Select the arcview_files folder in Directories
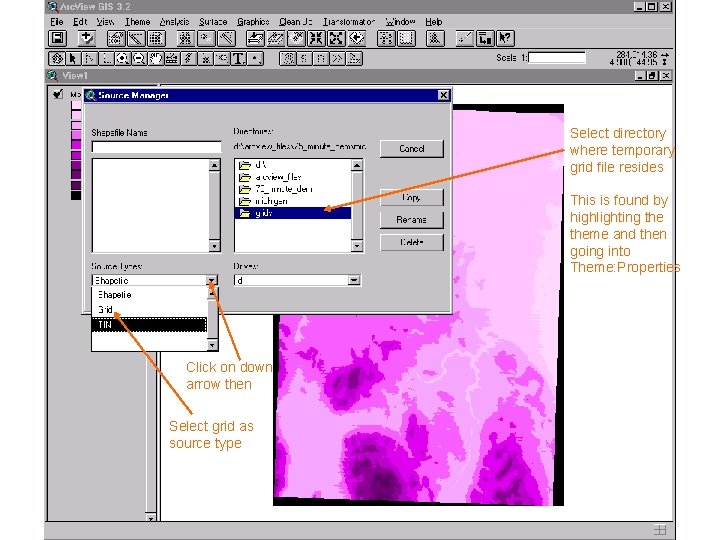Image resolution: width=720 pixels, height=540 pixels. pyautogui.click(x=293, y=177)
